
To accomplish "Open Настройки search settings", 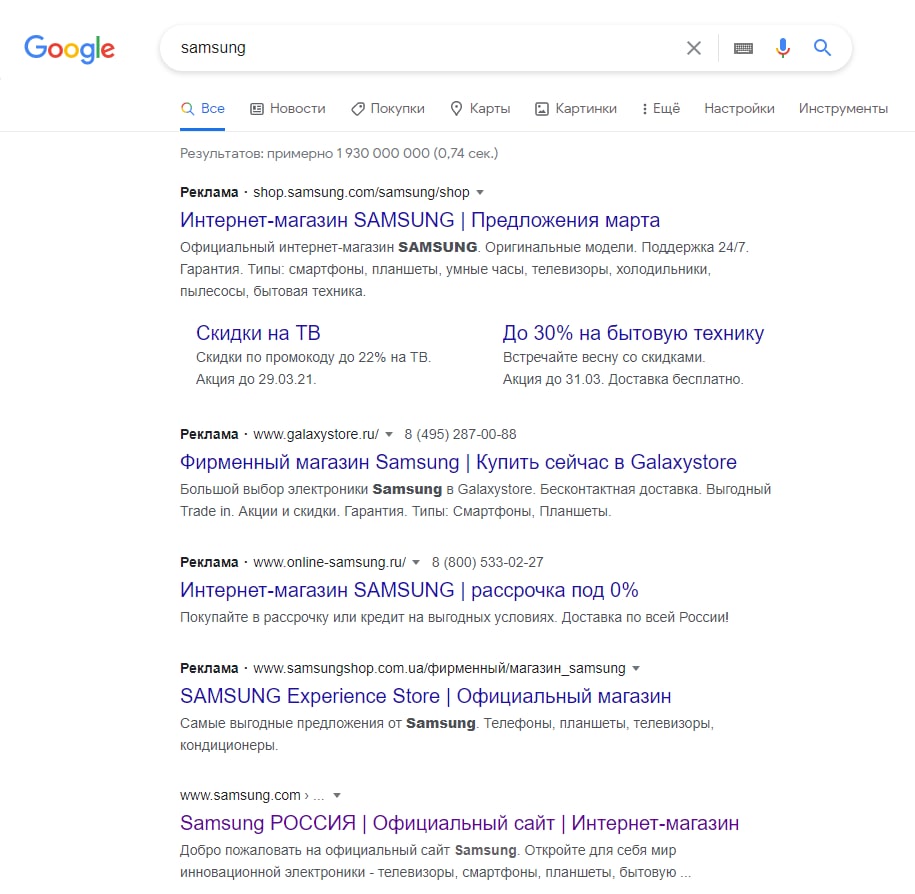I will point(739,108).
